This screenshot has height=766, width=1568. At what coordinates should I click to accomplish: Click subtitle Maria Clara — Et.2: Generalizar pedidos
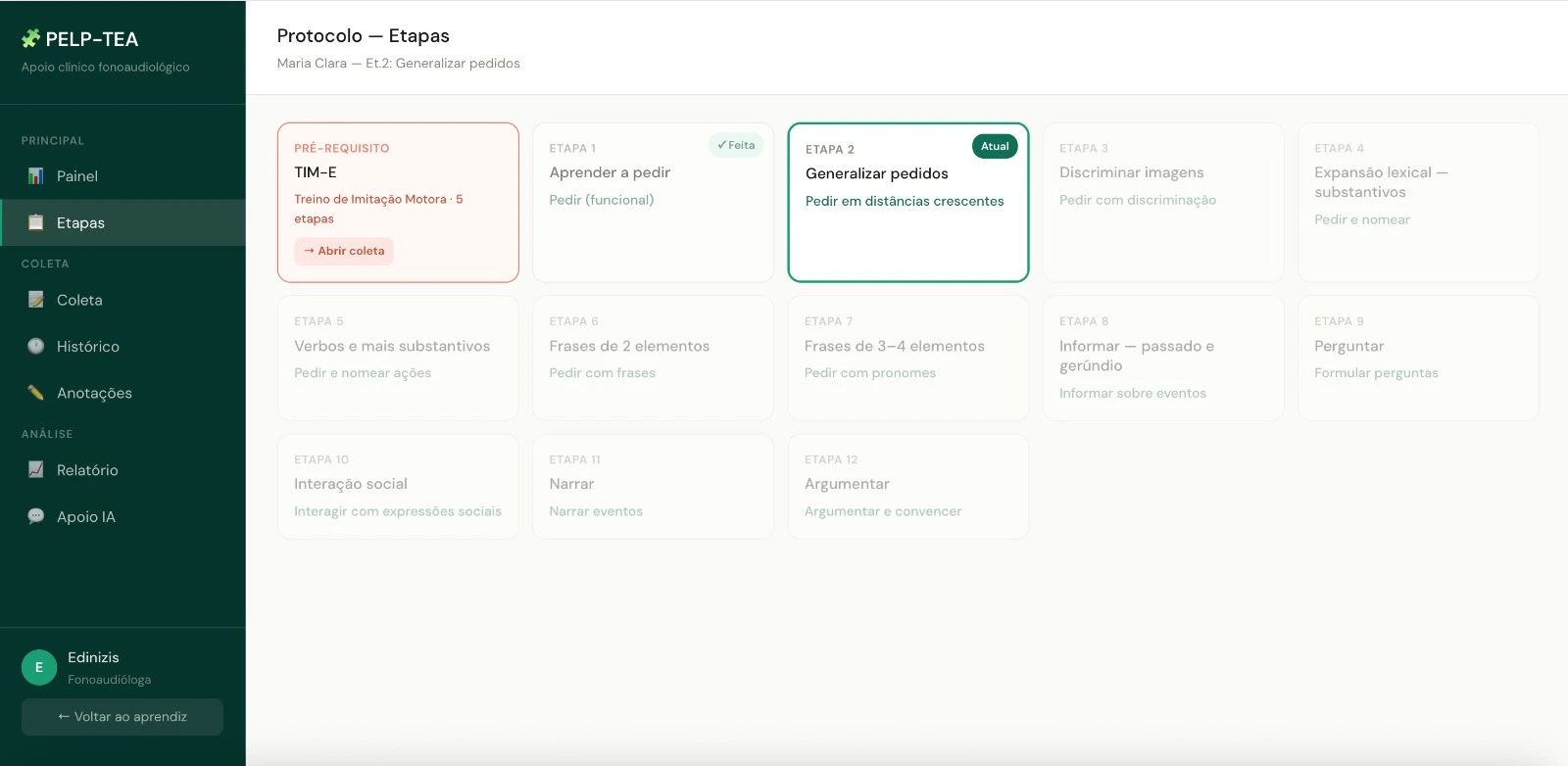(398, 63)
